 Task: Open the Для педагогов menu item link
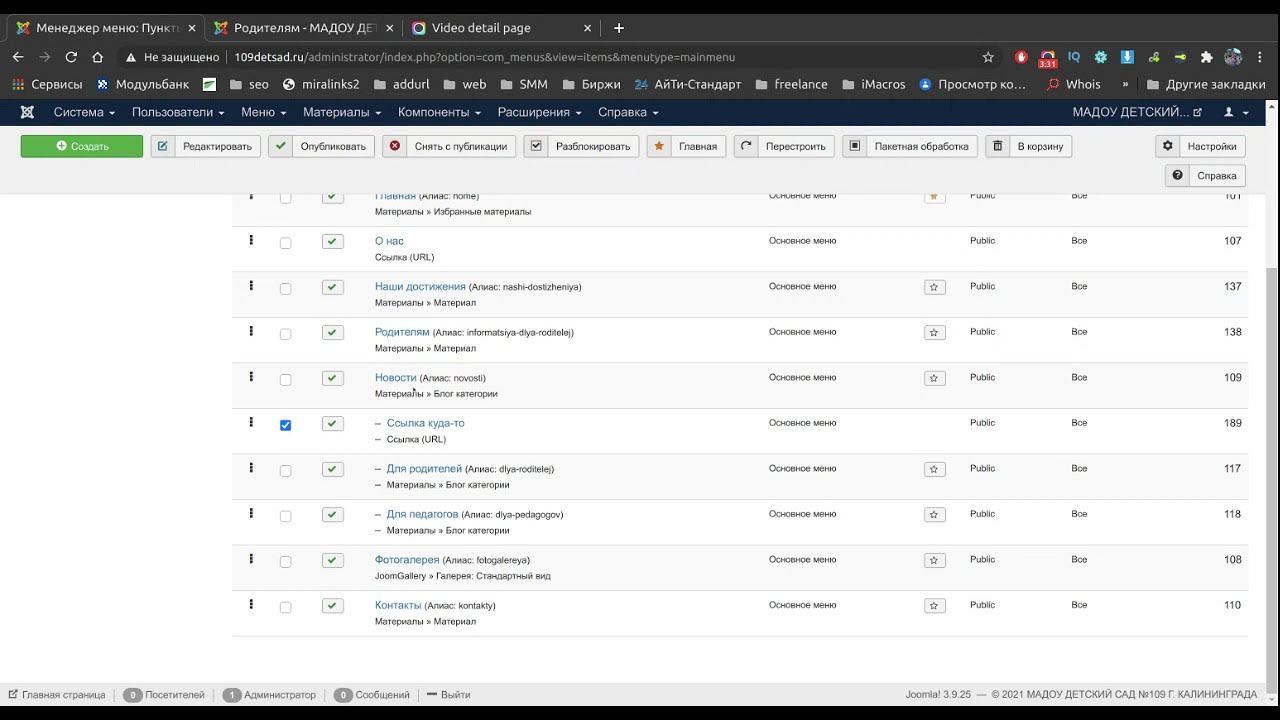pos(422,514)
